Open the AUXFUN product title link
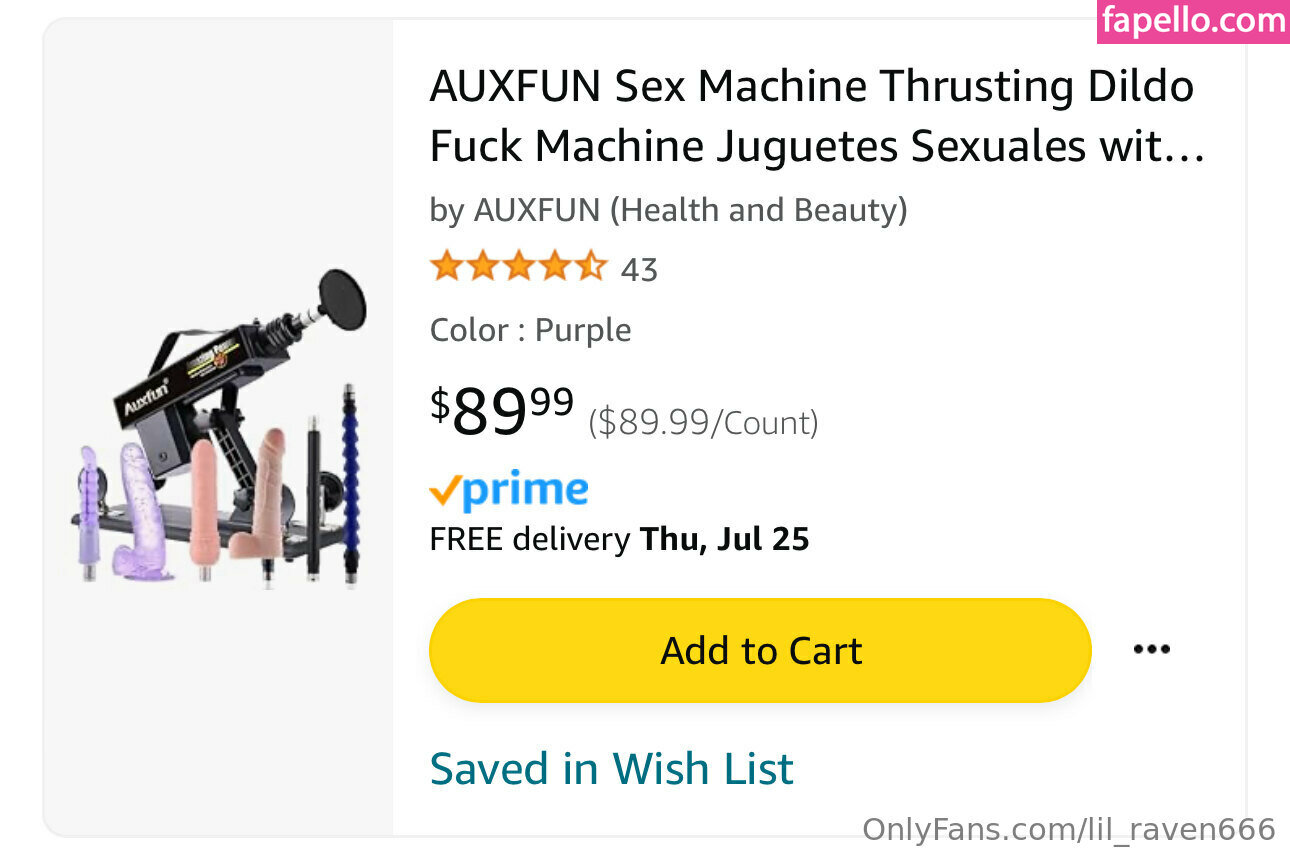Screen dimensions: 1290x861 click(817, 116)
